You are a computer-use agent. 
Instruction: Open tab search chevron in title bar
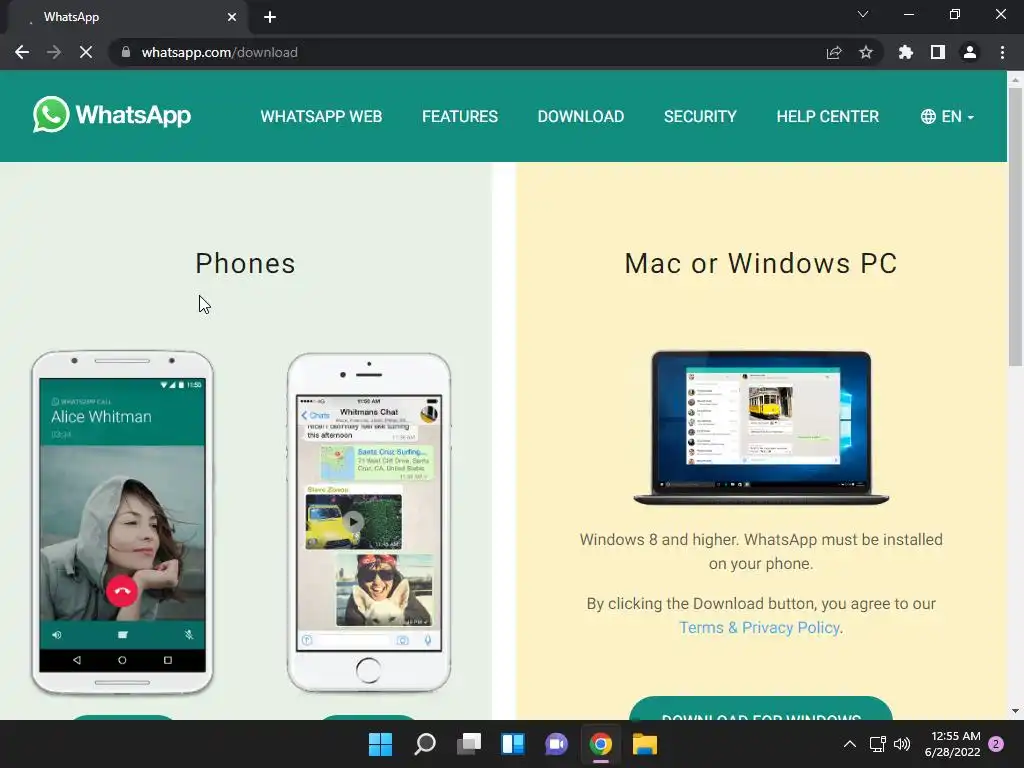(x=863, y=14)
